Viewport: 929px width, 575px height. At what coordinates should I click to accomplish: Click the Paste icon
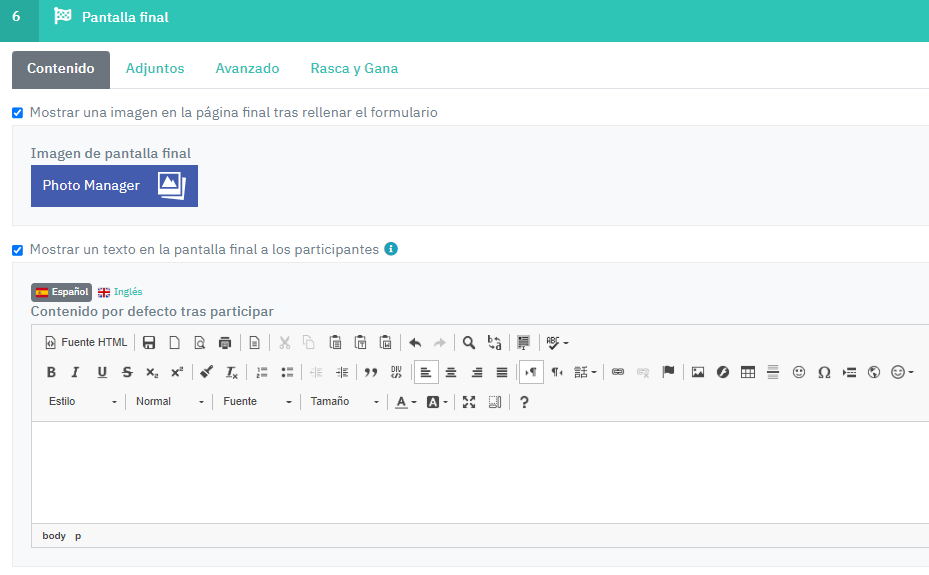(x=335, y=342)
